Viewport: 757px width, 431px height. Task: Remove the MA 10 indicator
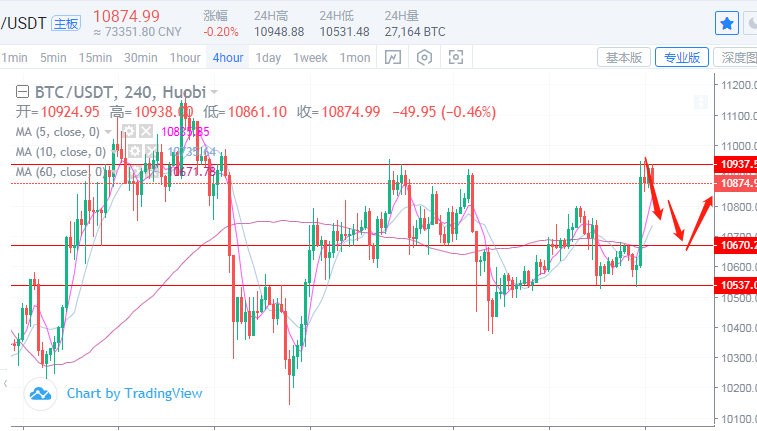tap(152, 152)
